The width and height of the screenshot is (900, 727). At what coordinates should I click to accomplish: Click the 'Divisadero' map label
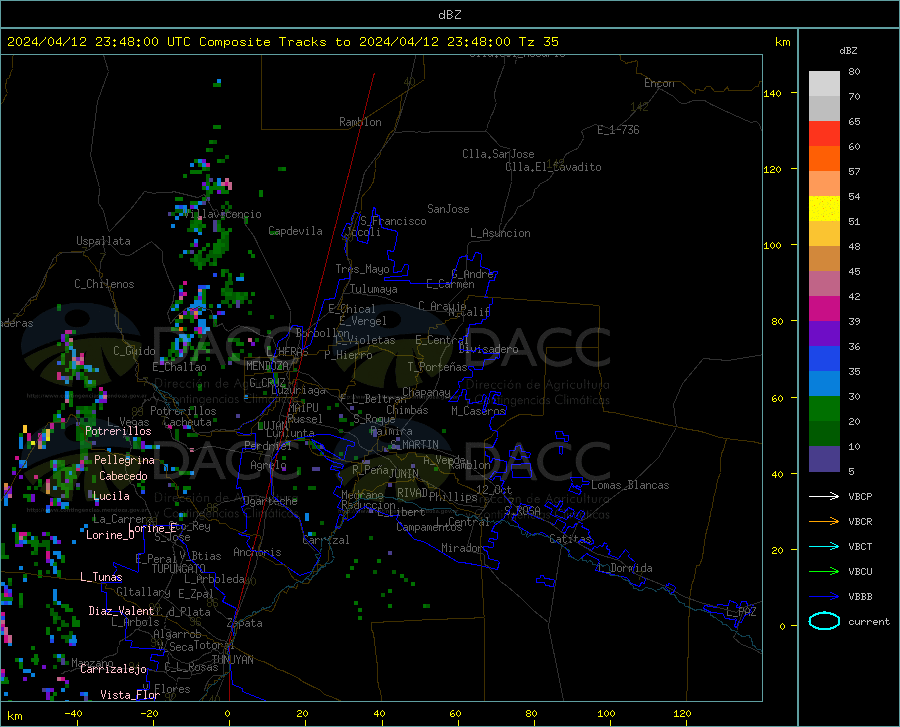488,349
